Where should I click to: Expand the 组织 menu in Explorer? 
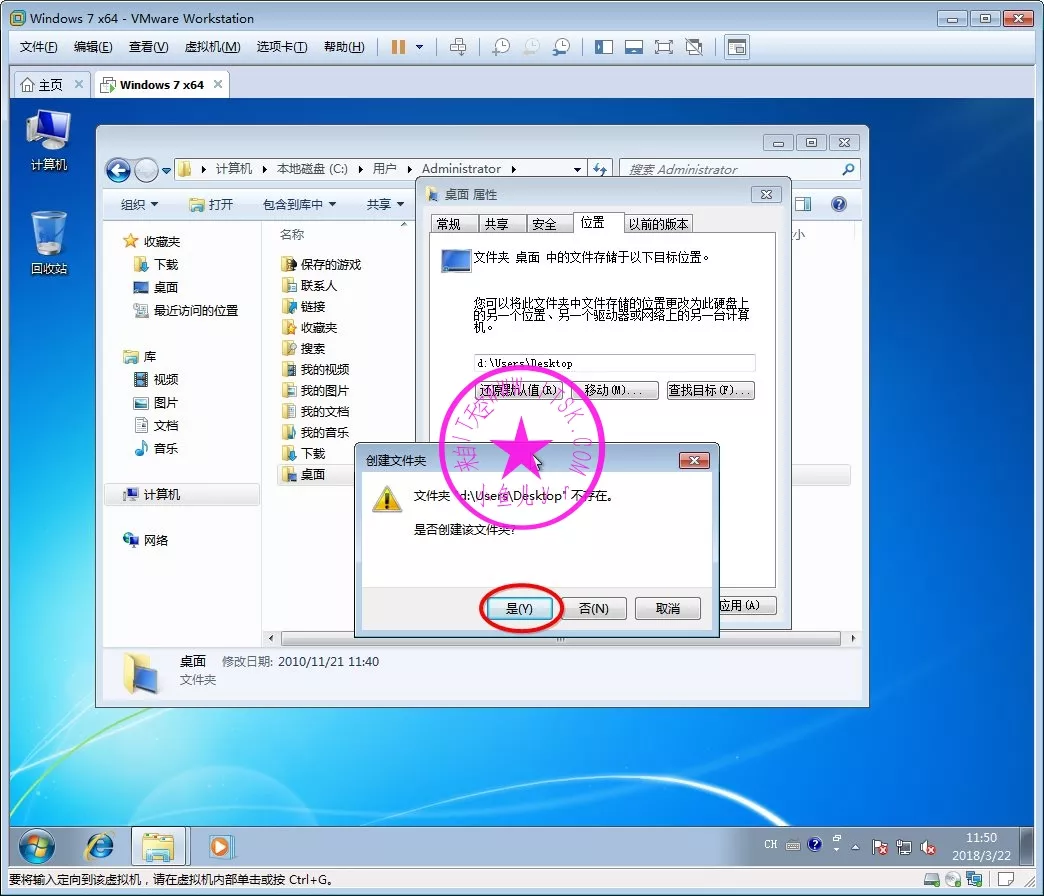pos(139,204)
